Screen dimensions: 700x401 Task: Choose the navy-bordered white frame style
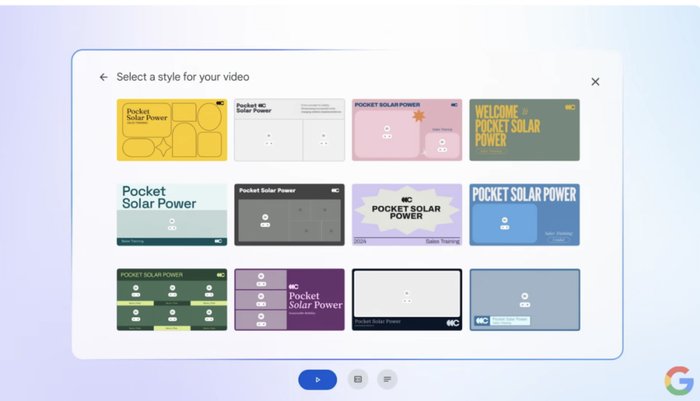pyautogui.click(x=407, y=300)
